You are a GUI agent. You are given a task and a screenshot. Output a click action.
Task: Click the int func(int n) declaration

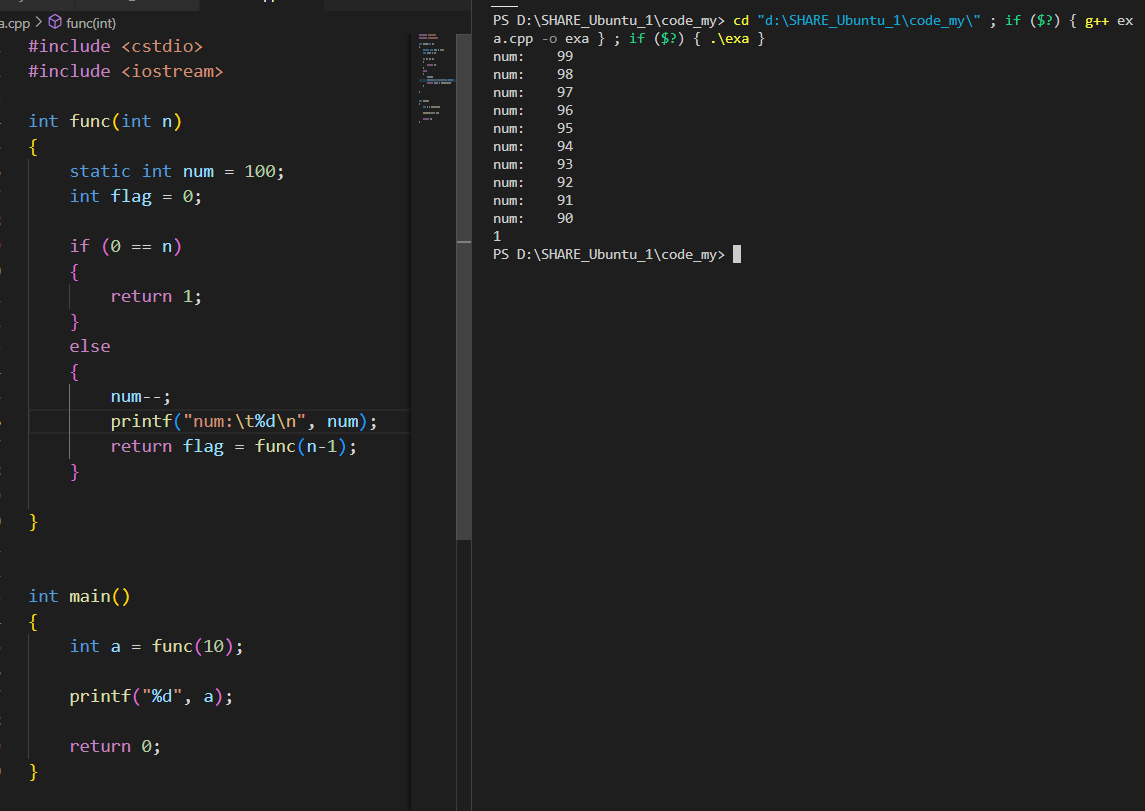(x=105, y=121)
